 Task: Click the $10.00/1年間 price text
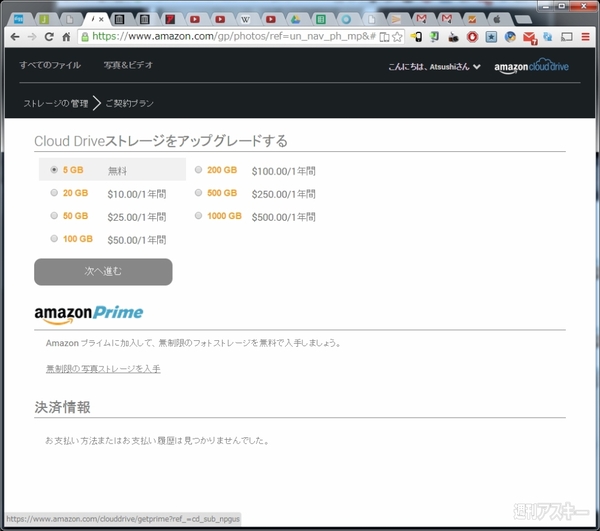pos(137,194)
